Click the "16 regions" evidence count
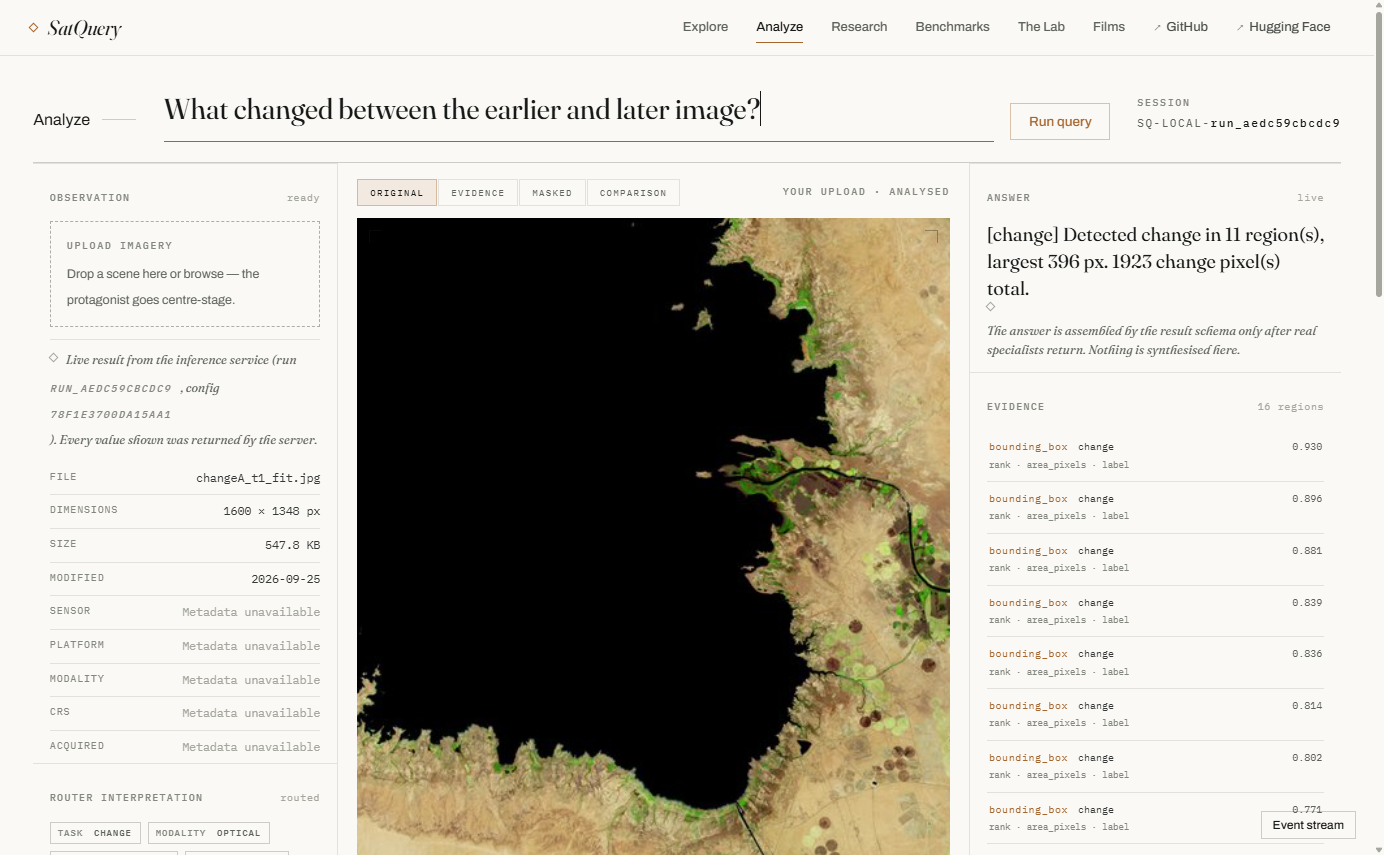The image size is (1384, 855). pyautogui.click(x=1290, y=407)
